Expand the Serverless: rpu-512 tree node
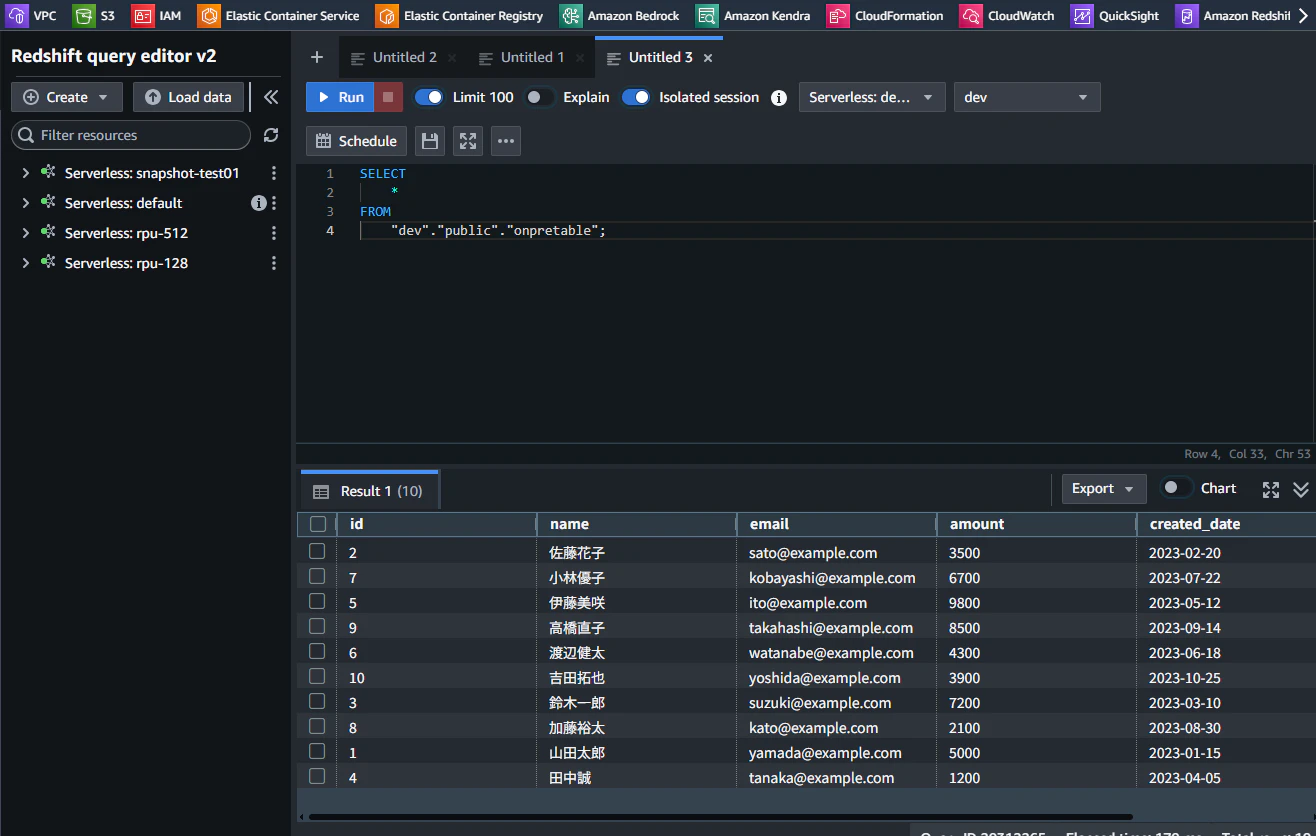The image size is (1316, 836). tap(26, 233)
